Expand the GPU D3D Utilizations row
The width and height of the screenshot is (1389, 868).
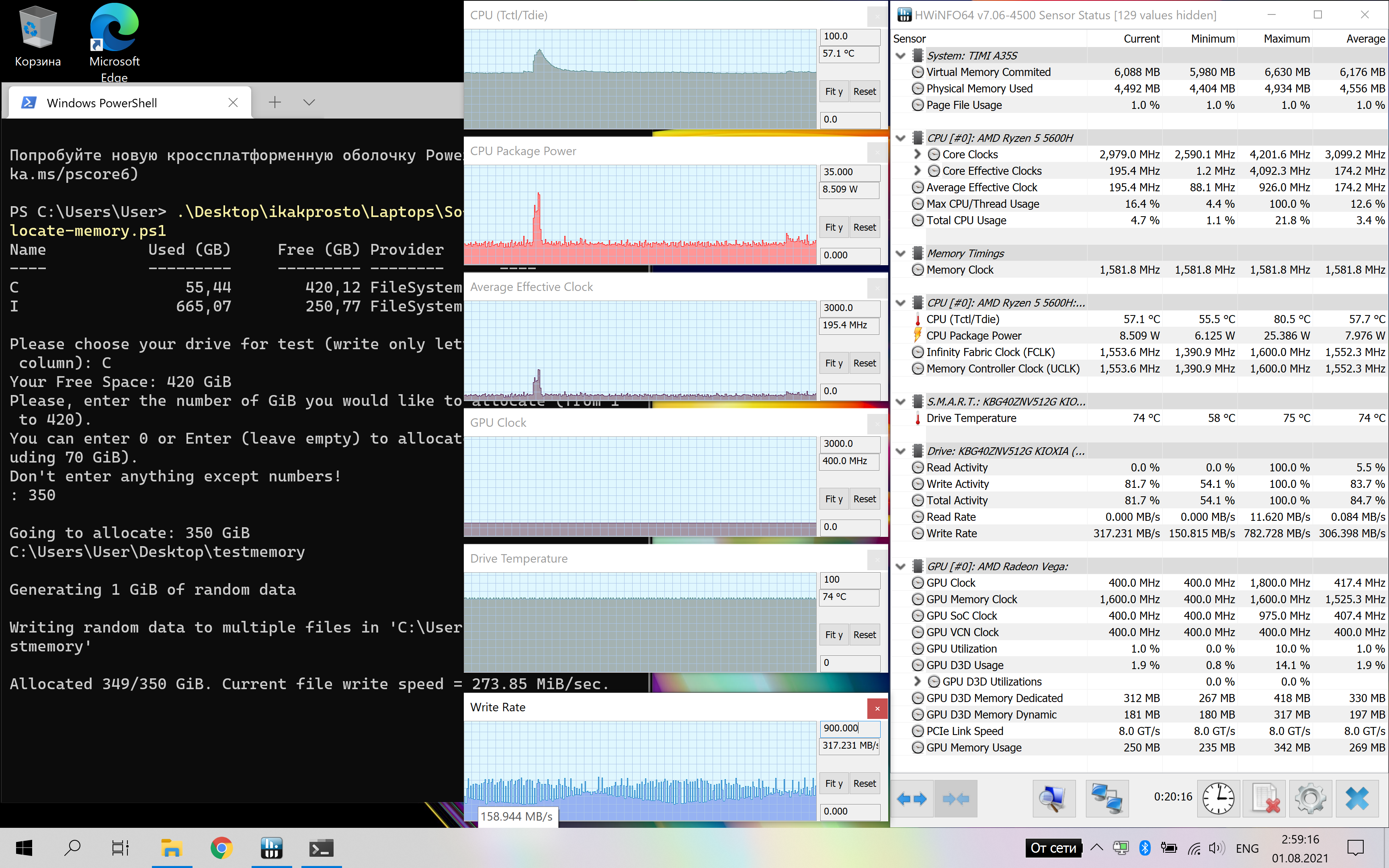[x=917, y=681]
